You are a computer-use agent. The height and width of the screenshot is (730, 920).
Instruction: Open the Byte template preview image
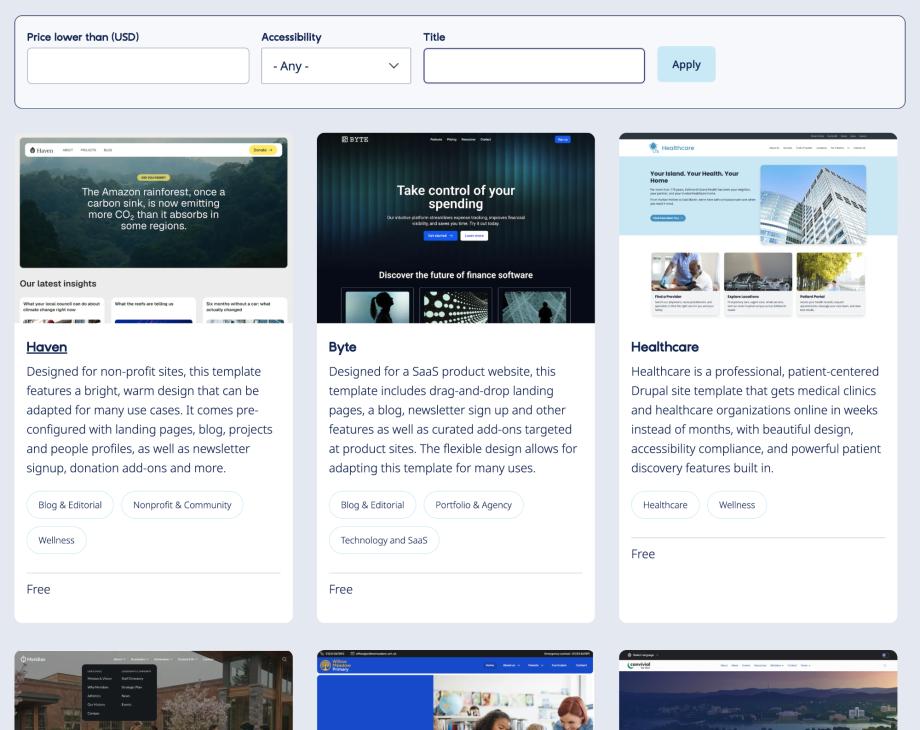456,228
